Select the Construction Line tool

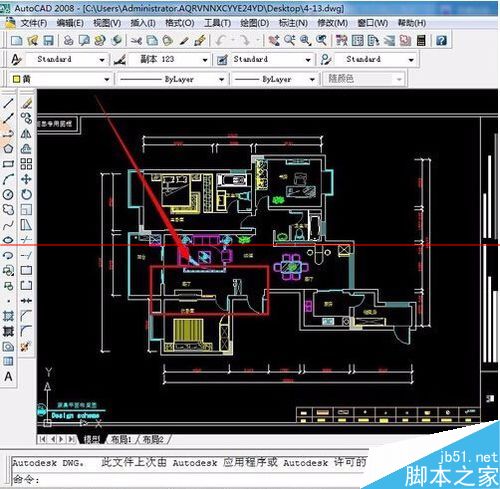coord(8,118)
